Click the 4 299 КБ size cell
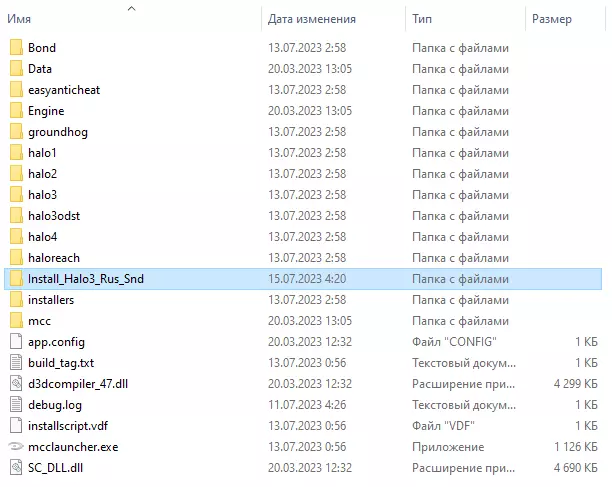 tap(576, 384)
